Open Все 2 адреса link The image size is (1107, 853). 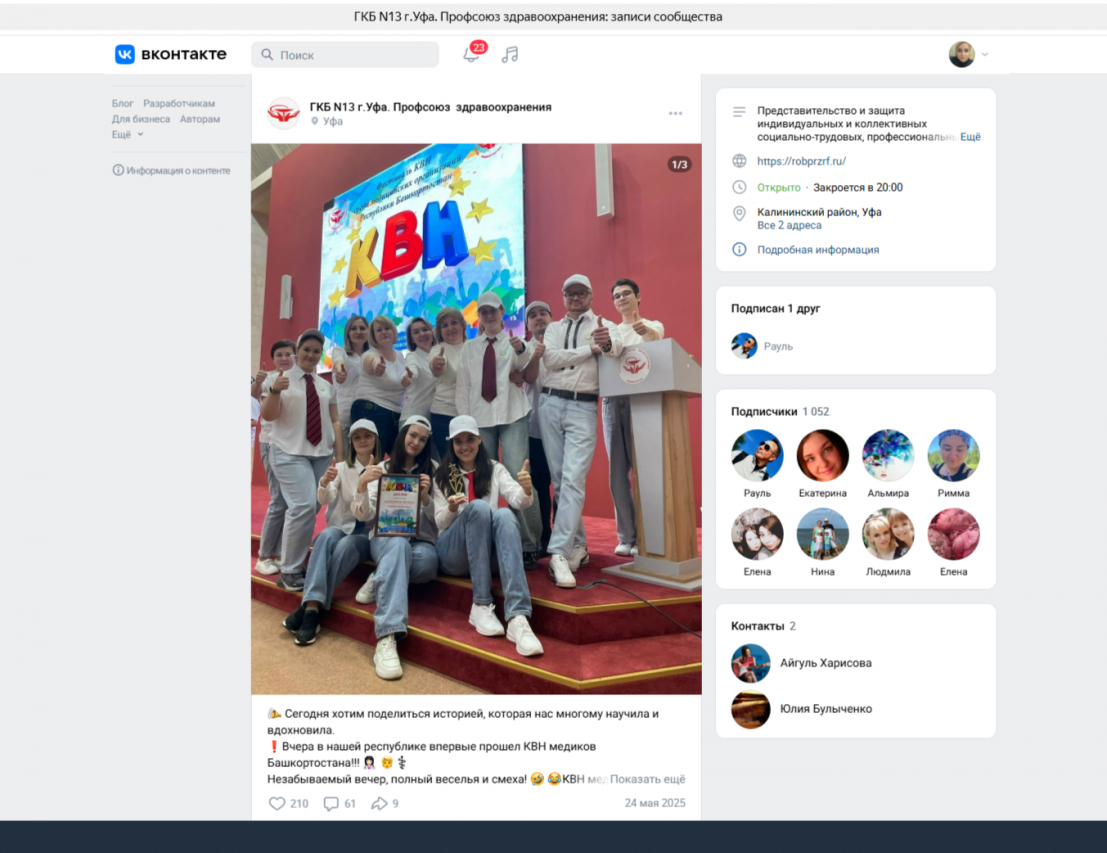pyautogui.click(x=789, y=225)
